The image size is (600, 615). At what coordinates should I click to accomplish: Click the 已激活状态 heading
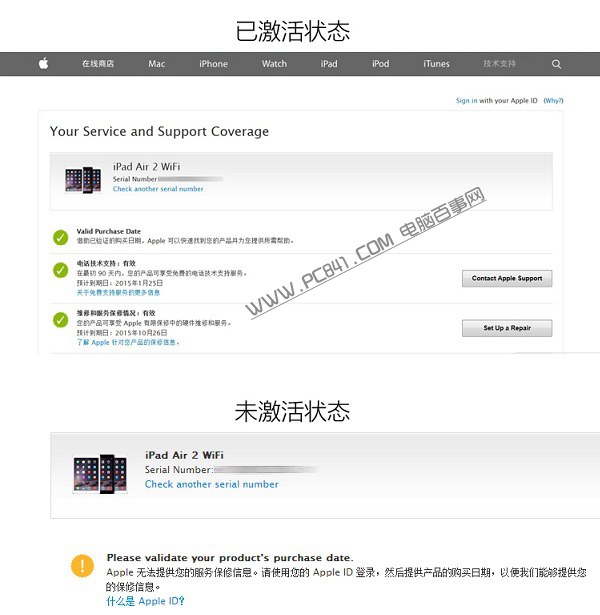coord(293,31)
